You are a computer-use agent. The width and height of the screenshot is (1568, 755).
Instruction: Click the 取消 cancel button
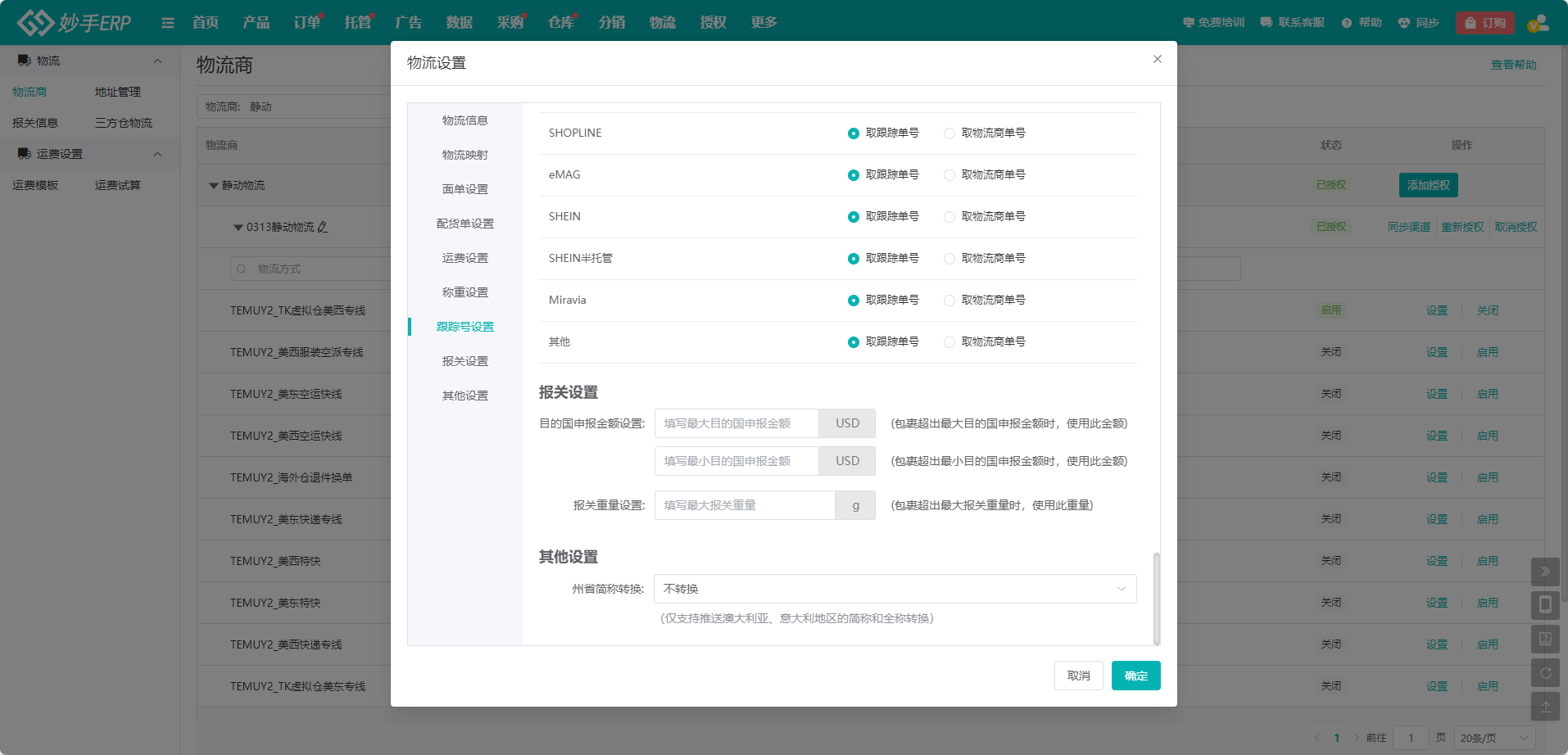[1078, 676]
